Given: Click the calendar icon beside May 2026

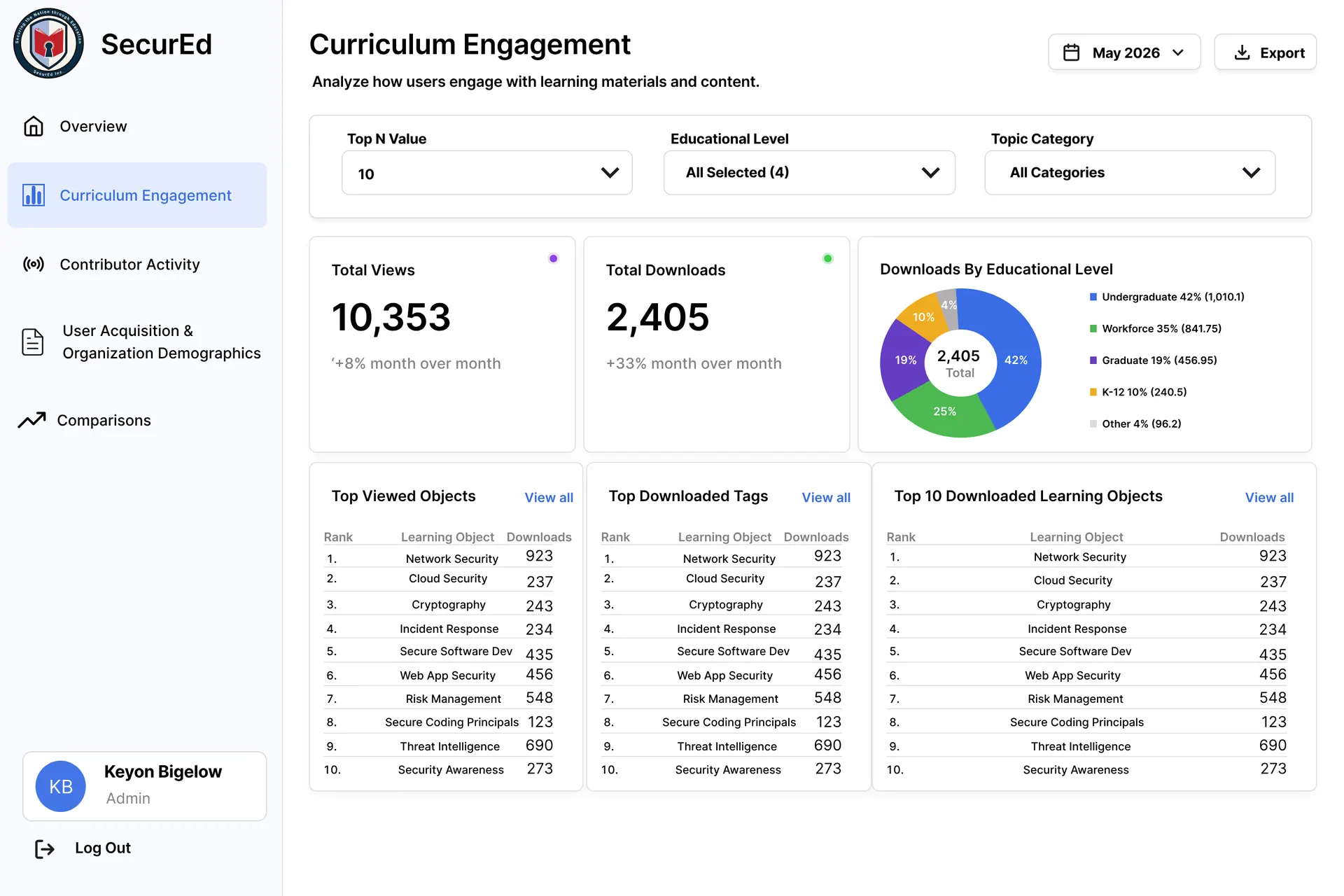Looking at the screenshot, I should pos(1071,52).
